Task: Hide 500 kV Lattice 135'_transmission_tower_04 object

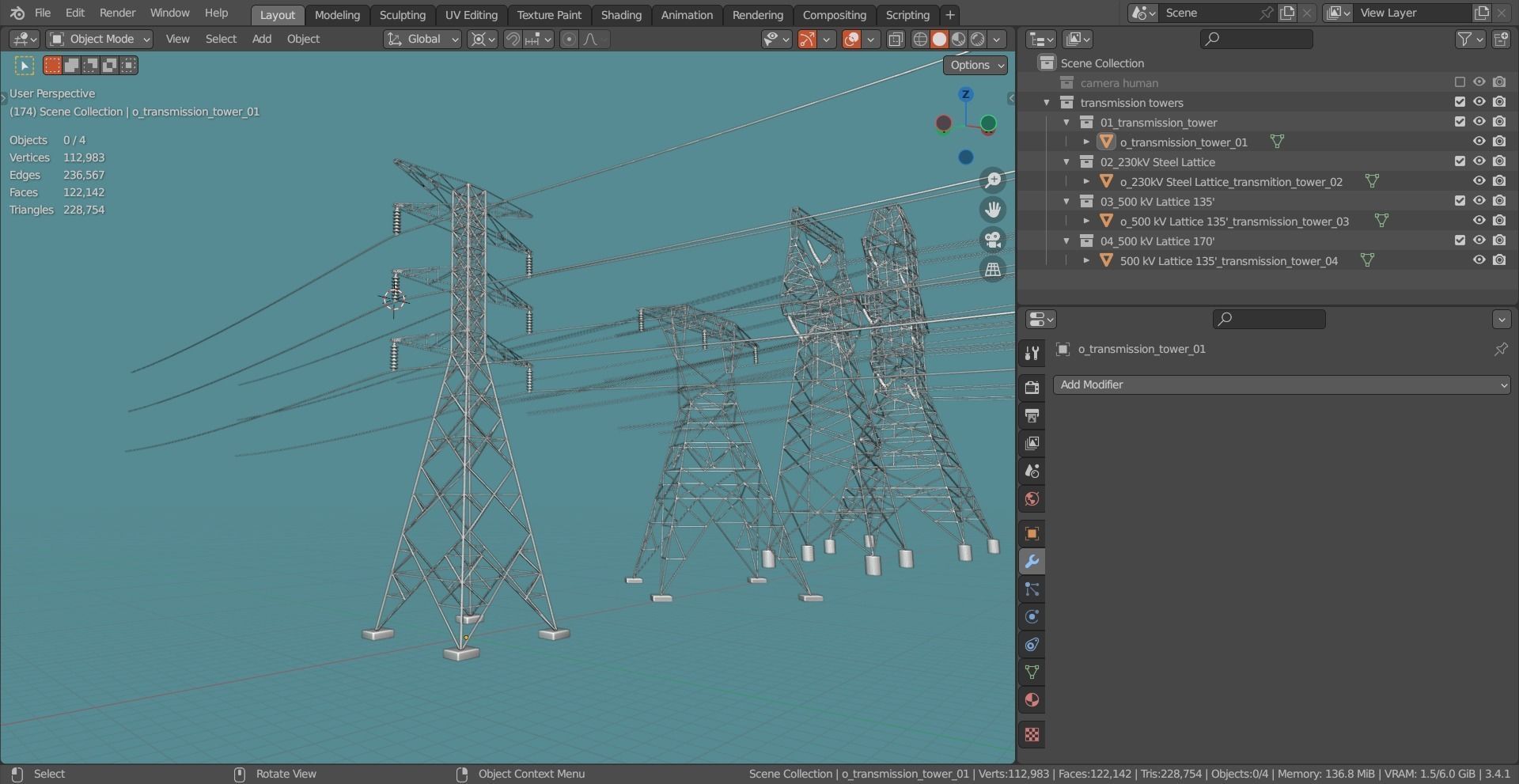Action: pyautogui.click(x=1479, y=260)
